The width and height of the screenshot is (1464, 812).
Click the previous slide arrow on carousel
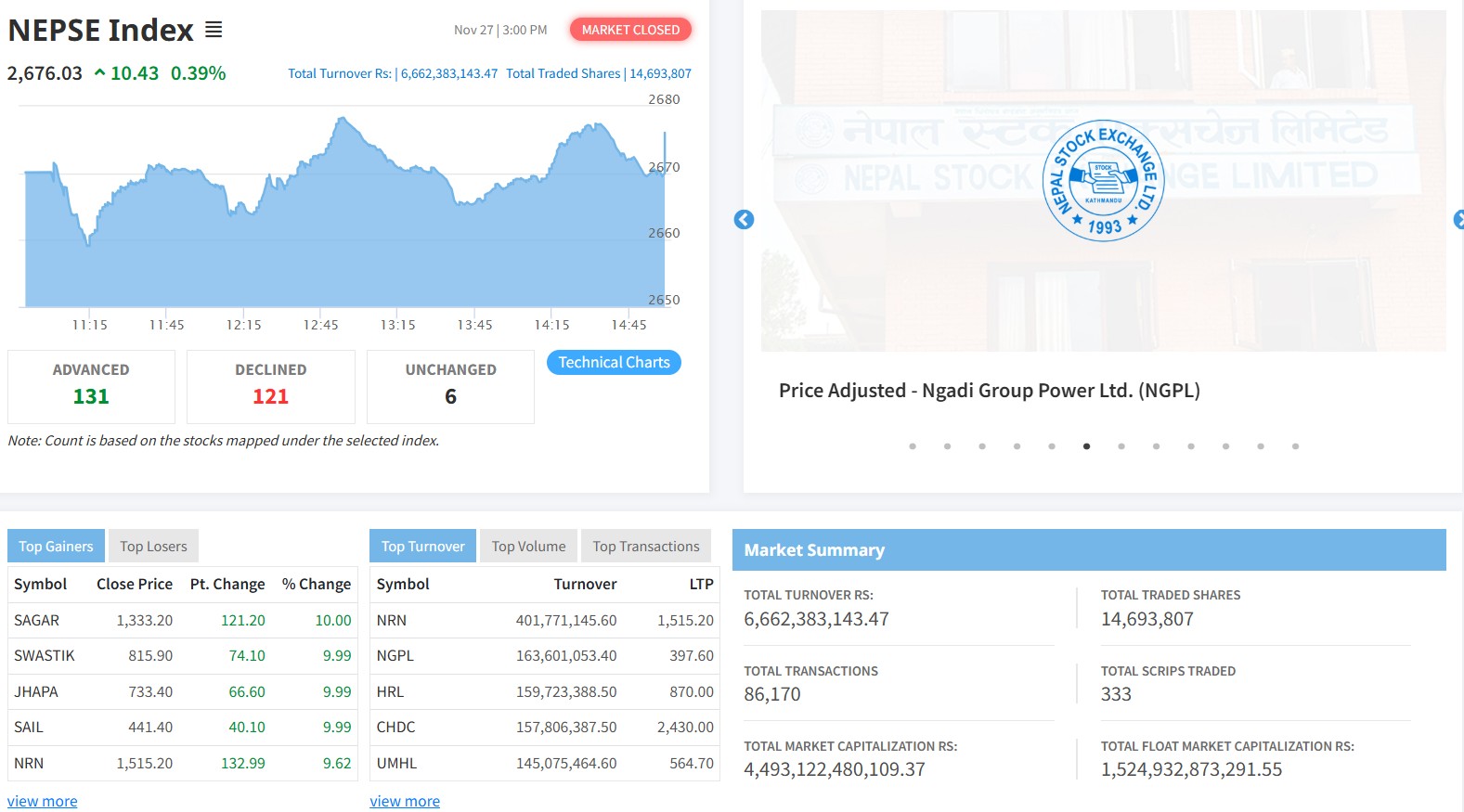(x=744, y=220)
